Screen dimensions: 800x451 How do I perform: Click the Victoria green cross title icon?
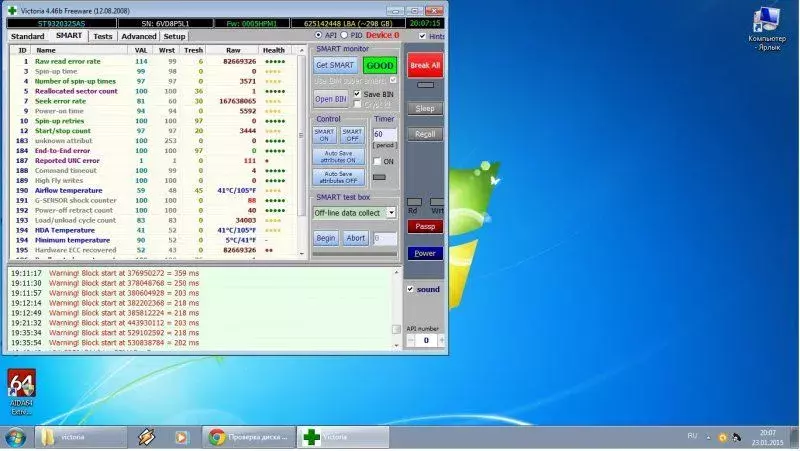[x=12, y=10]
